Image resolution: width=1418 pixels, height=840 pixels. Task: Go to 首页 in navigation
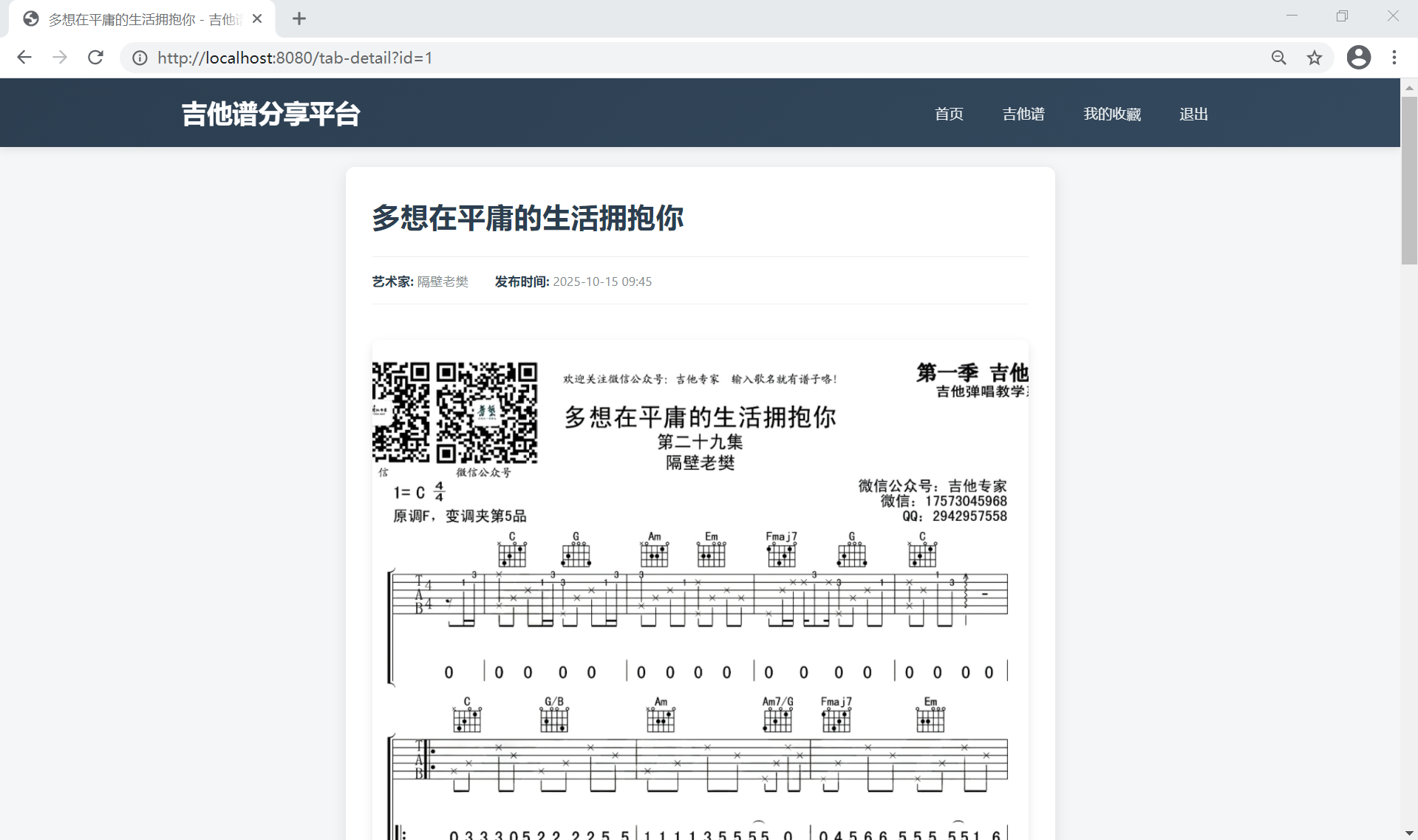click(949, 114)
